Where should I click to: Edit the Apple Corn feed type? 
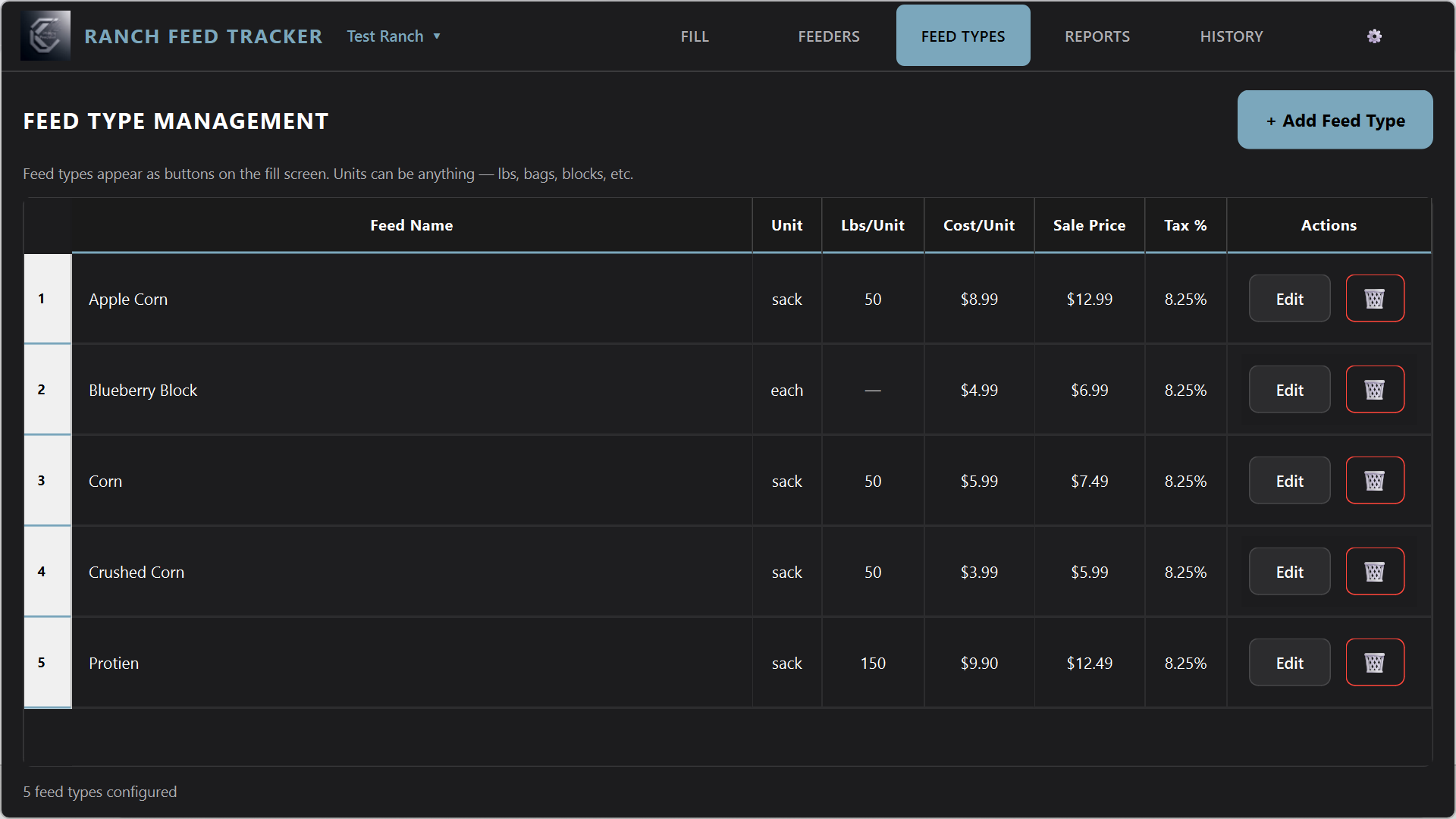click(1289, 298)
